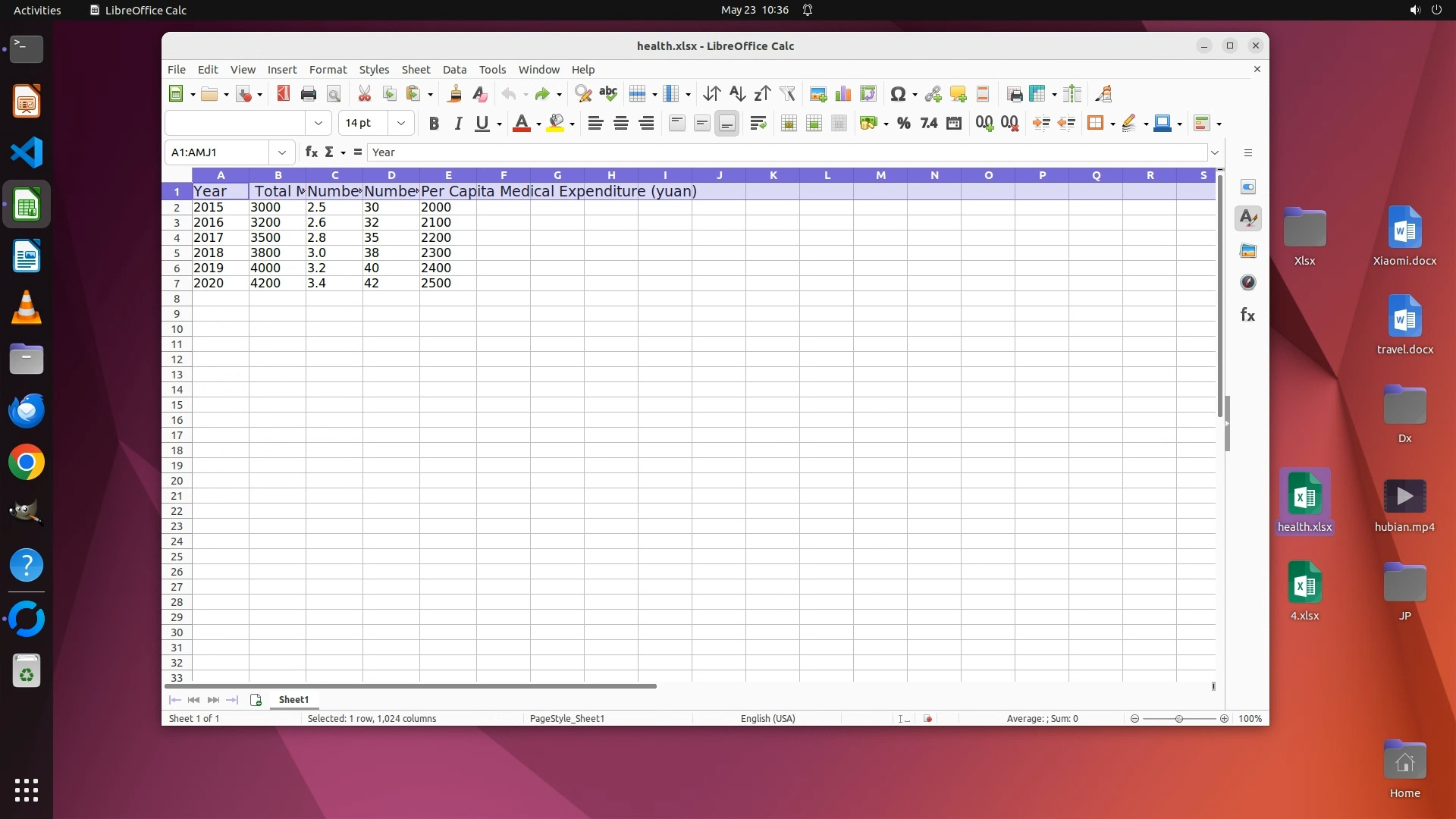
Task: Click the 100% zoom level in the status bar
Action: [1250, 719]
